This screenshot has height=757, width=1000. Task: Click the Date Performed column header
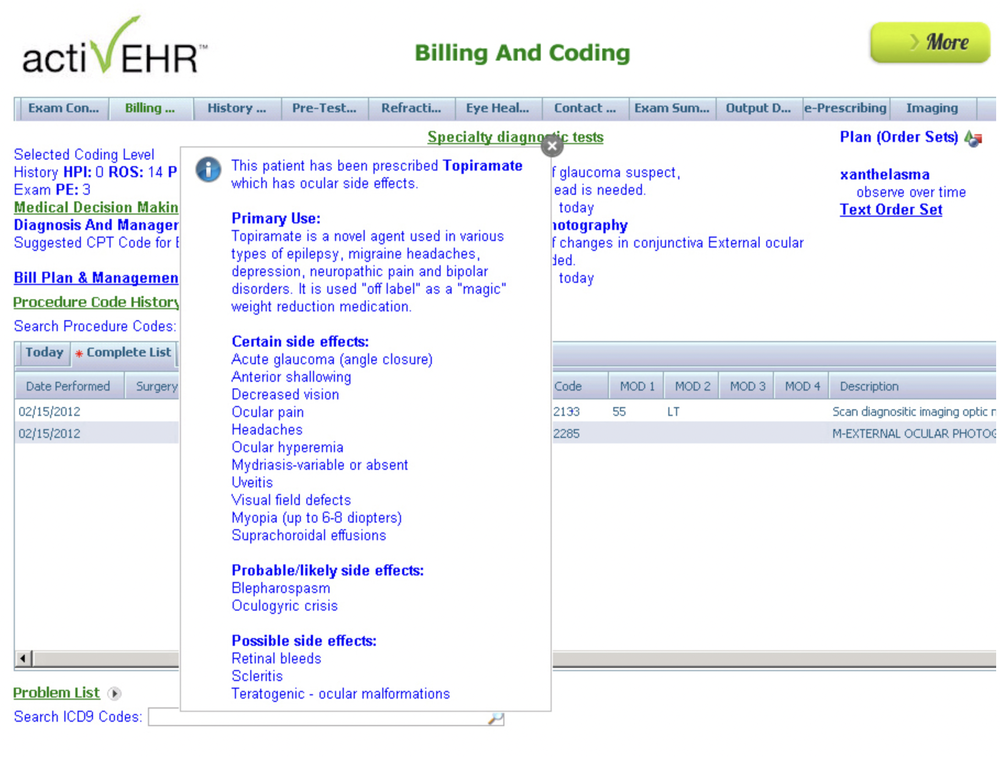[68, 386]
